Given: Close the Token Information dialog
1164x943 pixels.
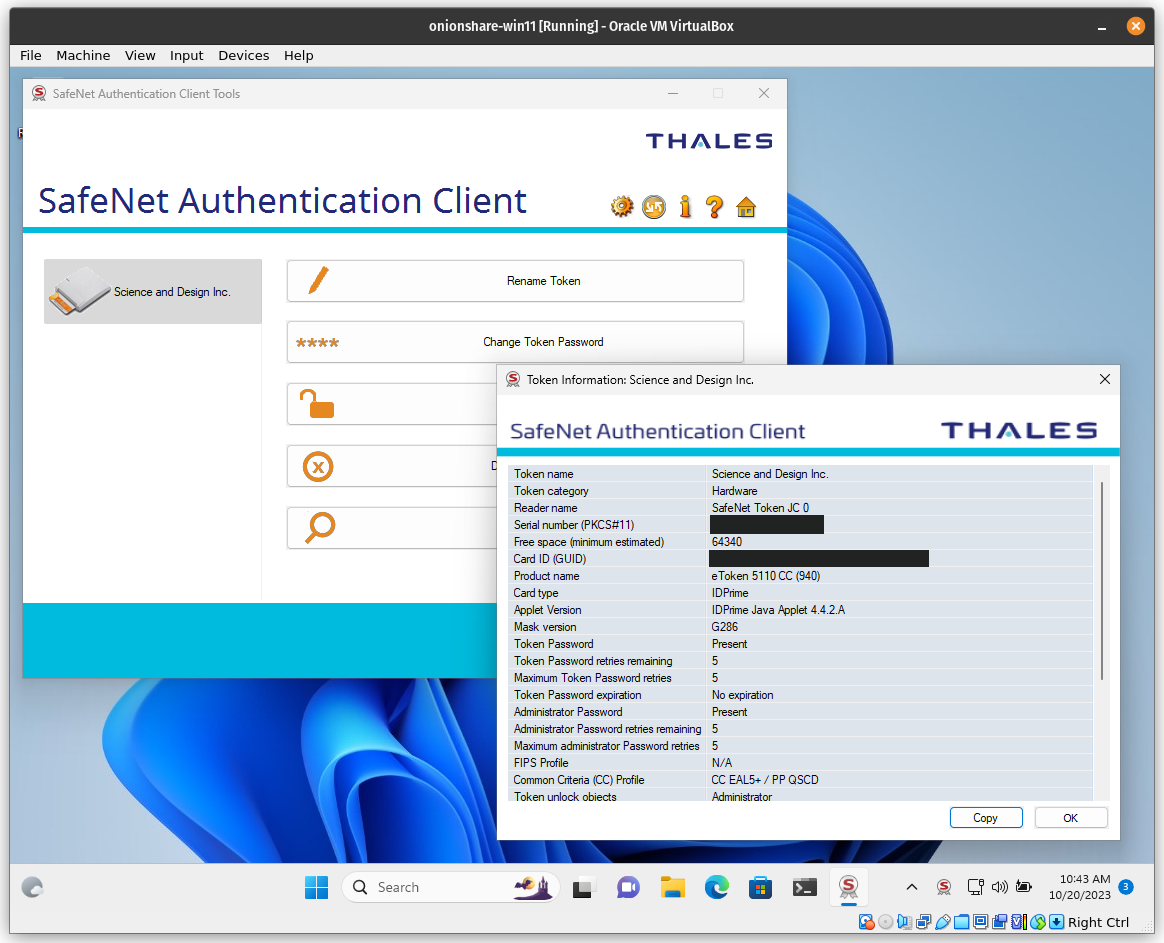Looking at the screenshot, I should point(1105,379).
